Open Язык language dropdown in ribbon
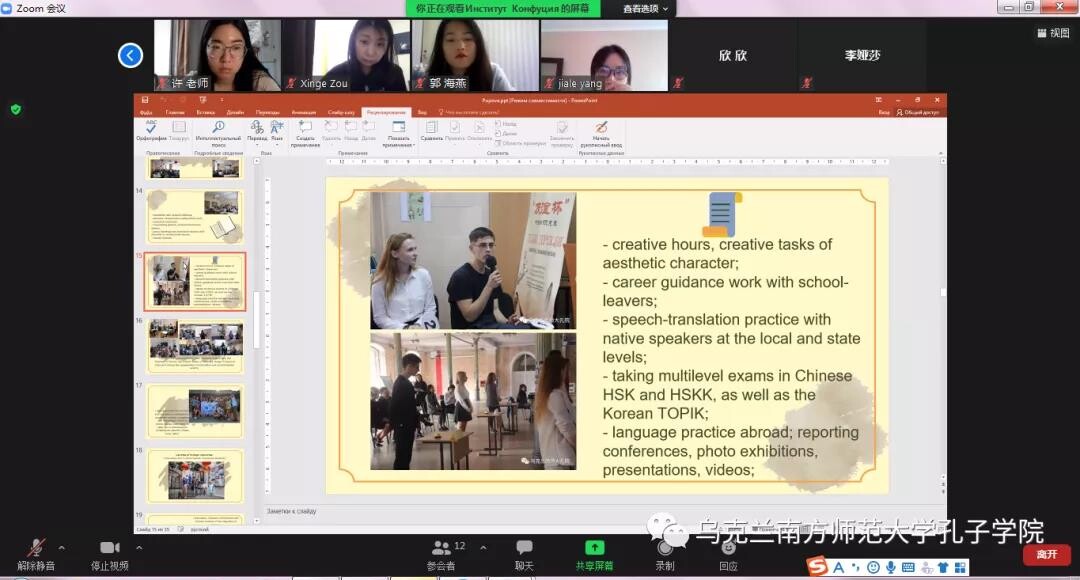Screen dimensions: 1080x580 [x=277, y=131]
